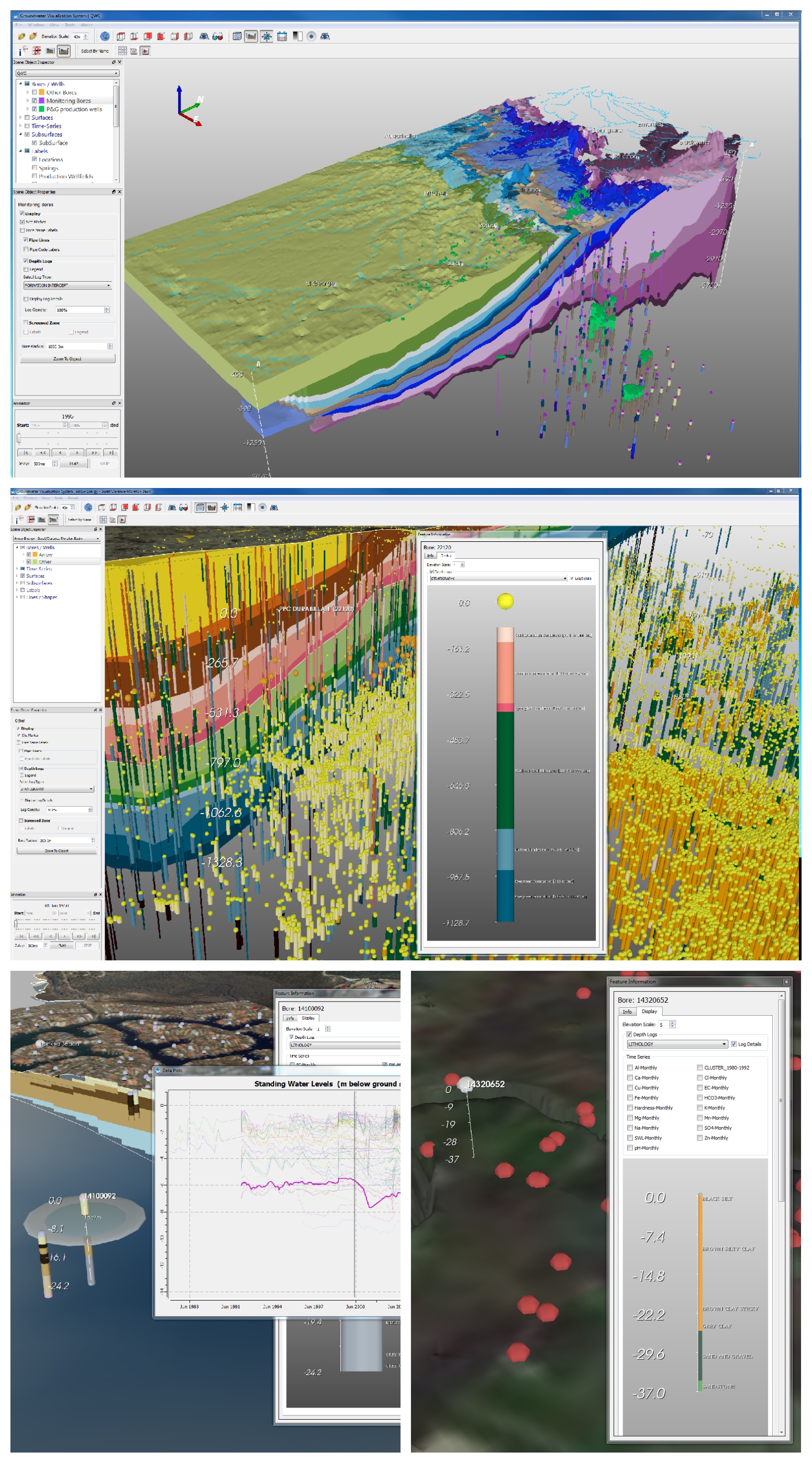Collapse the Subsurfaces node in QWC tree
This screenshot has height=1463, width=812.
pyautogui.click(x=20, y=135)
